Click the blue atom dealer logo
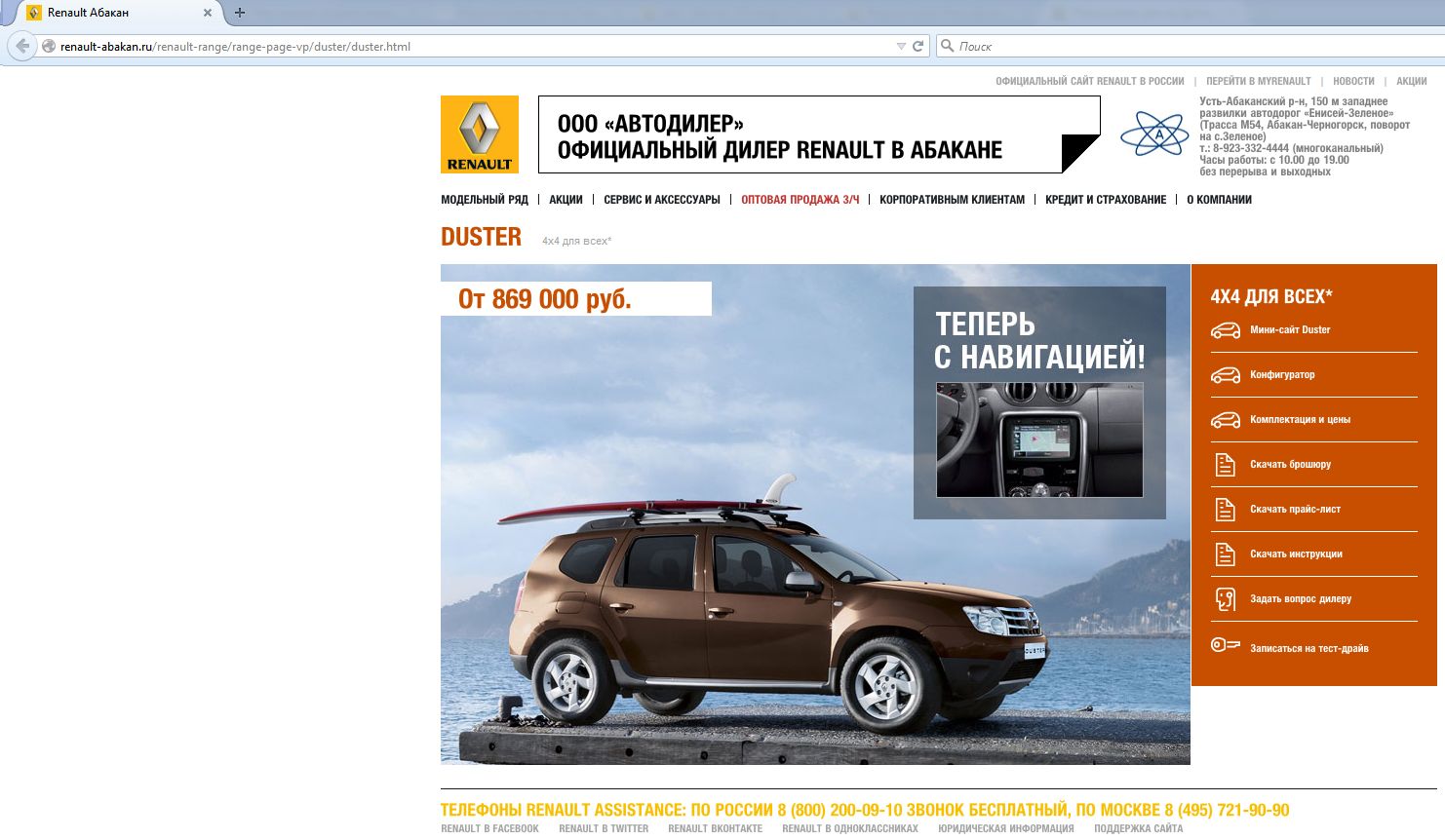1445x840 pixels. pyautogui.click(x=1155, y=134)
